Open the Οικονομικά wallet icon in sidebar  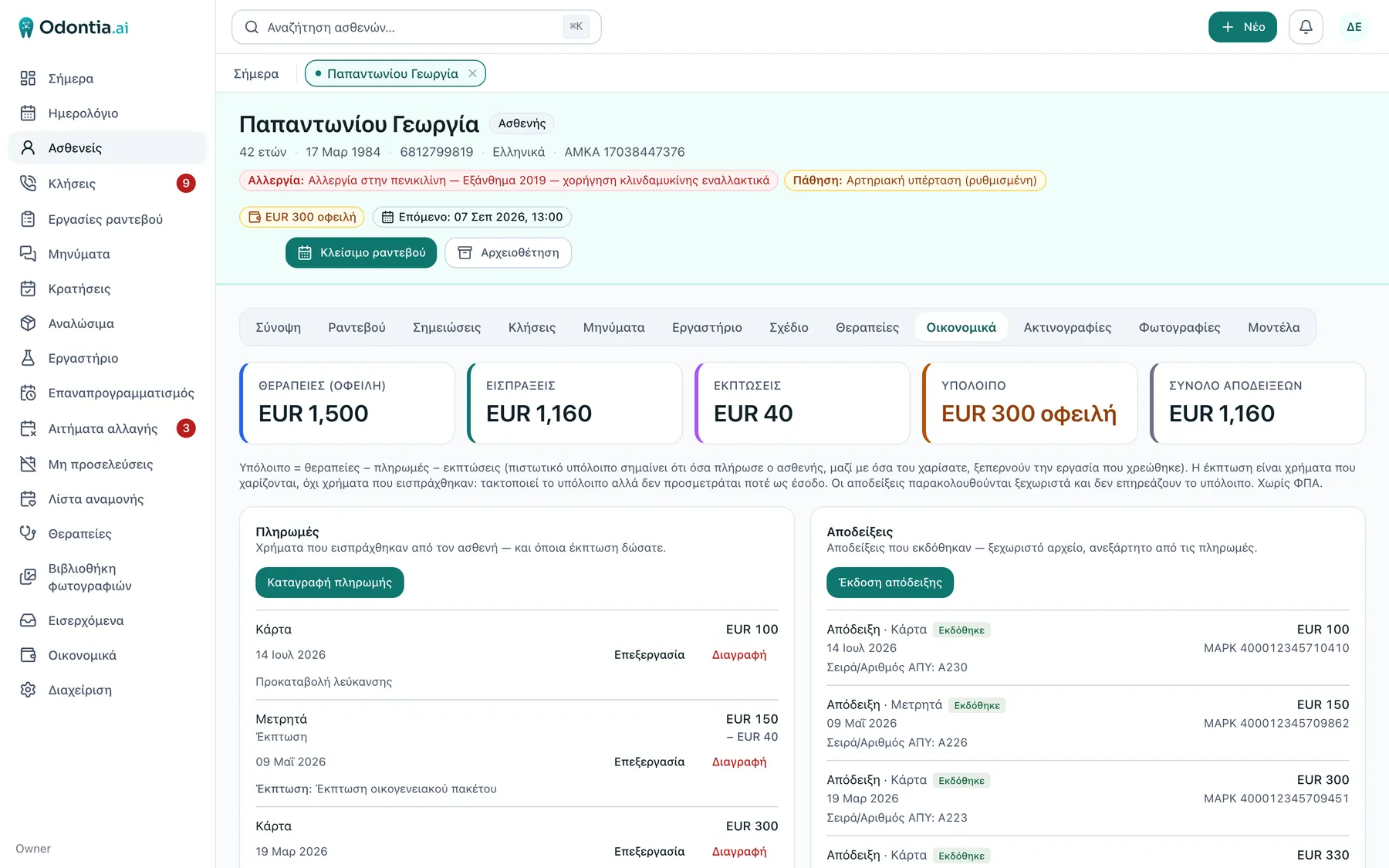28,655
